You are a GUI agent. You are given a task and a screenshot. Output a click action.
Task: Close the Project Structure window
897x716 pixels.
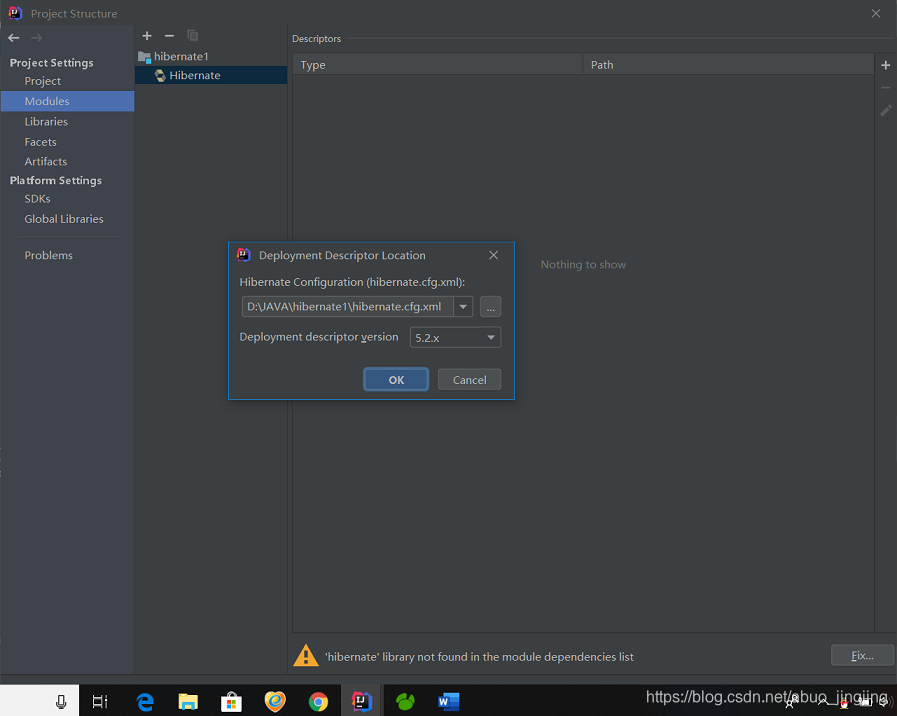coord(876,13)
